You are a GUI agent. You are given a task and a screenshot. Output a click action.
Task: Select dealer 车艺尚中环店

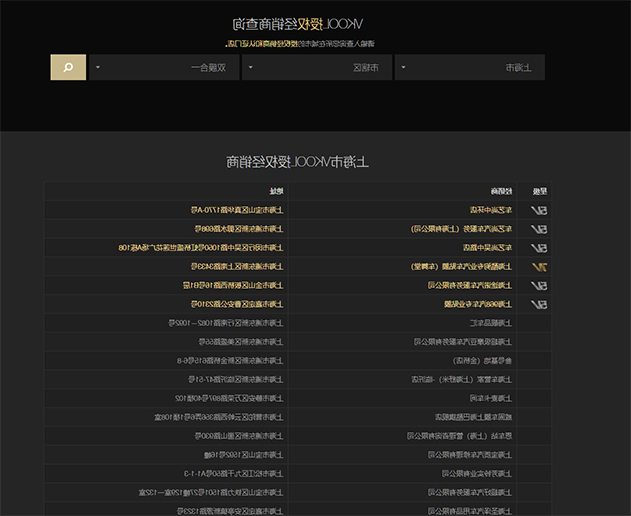click(x=491, y=210)
